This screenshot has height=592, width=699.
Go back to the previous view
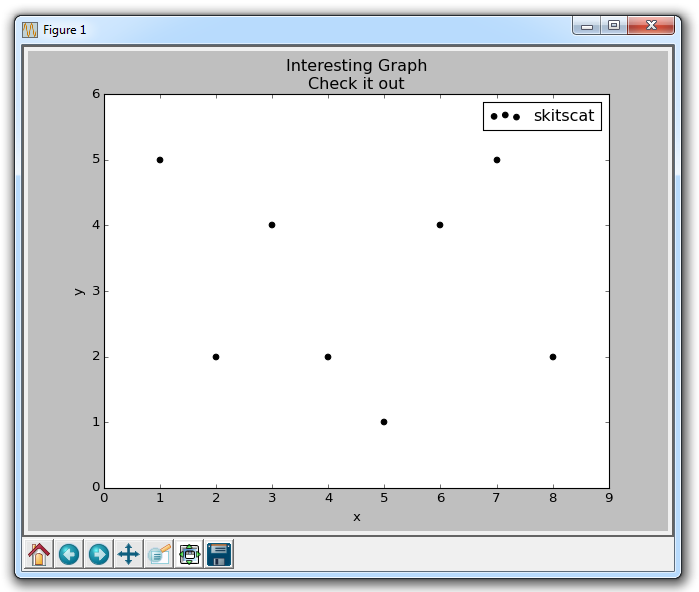point(69,554)
